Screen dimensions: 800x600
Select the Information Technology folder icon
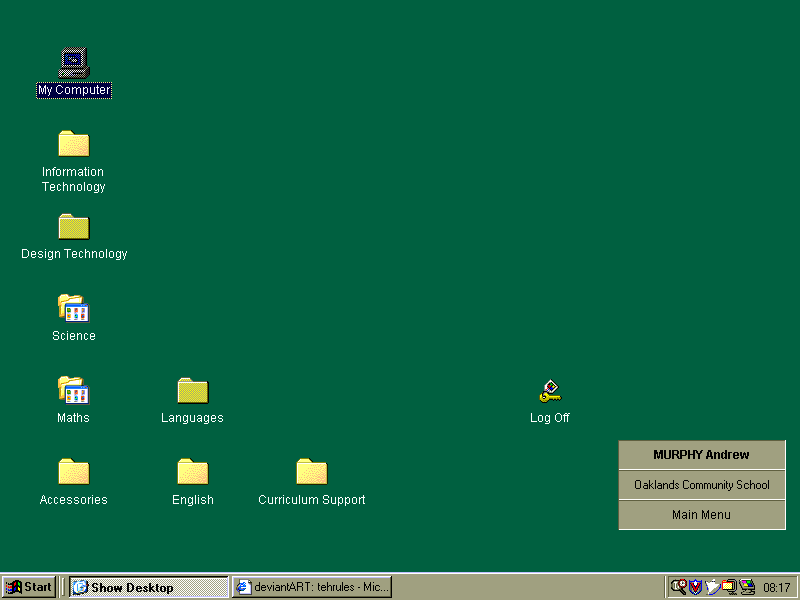74,143
